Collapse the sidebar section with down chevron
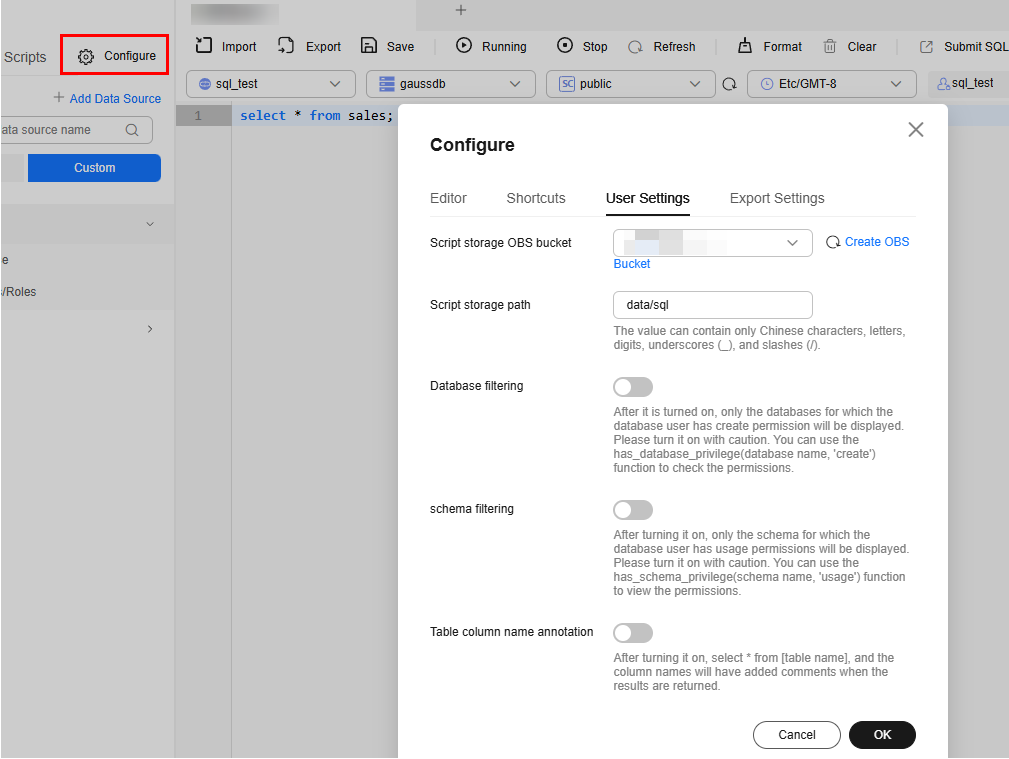This screenshot has height=759, width=1009. pyautogui.click(x=150, y=224)
